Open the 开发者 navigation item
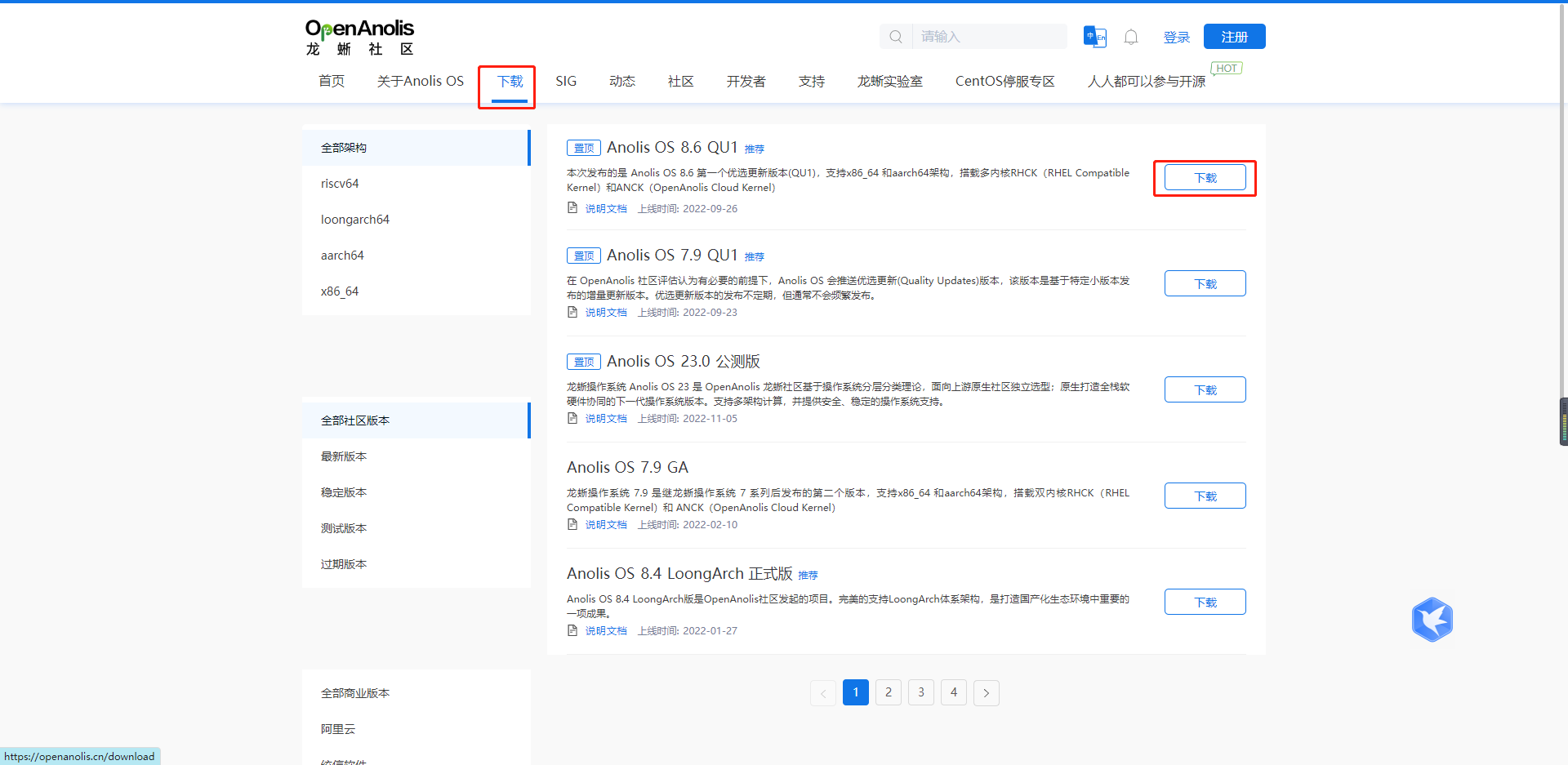 click(745, 81)
